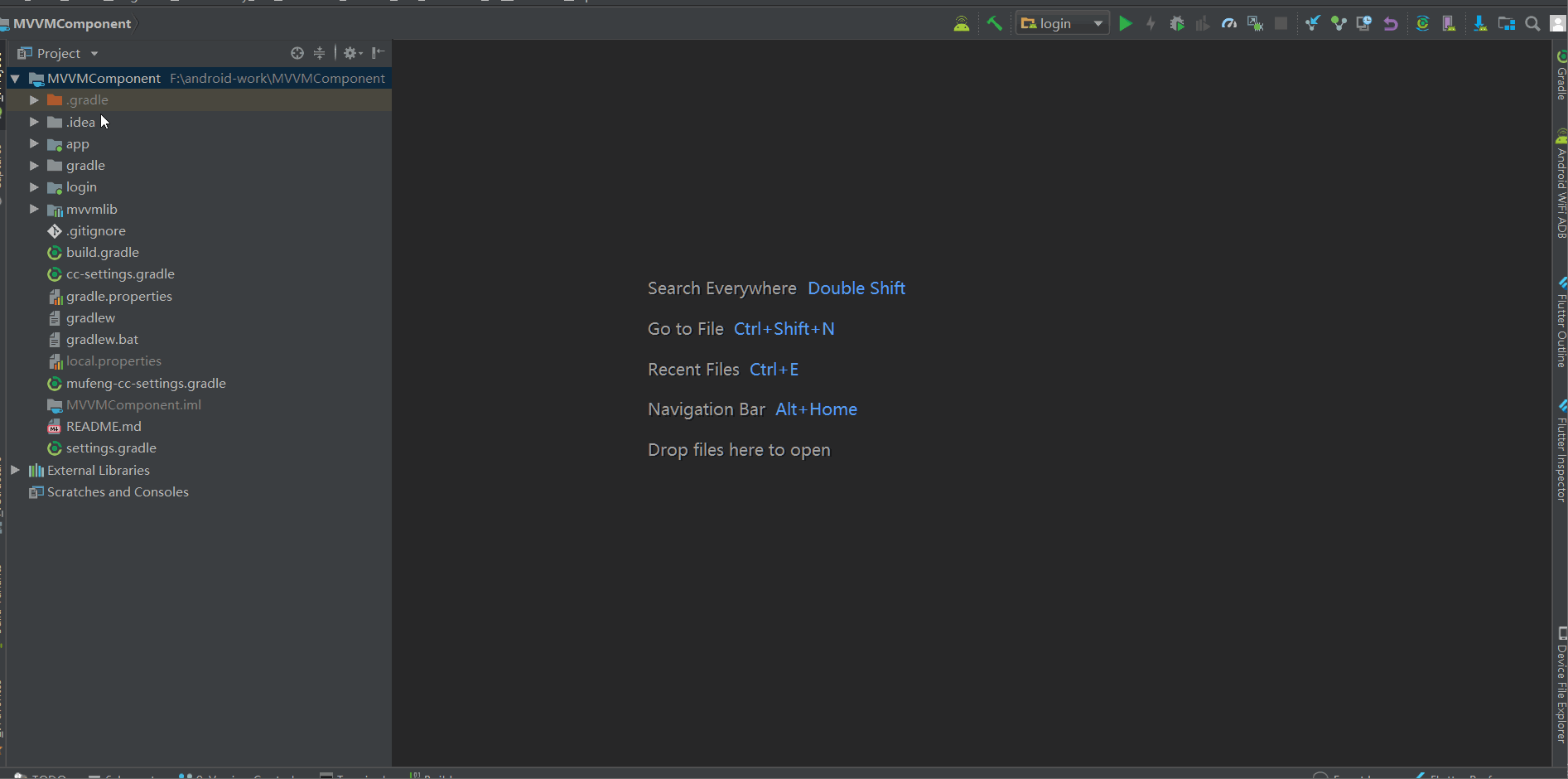1568x779 pixels.
Task: Expand the app module arrow
Action: (34, 144)
